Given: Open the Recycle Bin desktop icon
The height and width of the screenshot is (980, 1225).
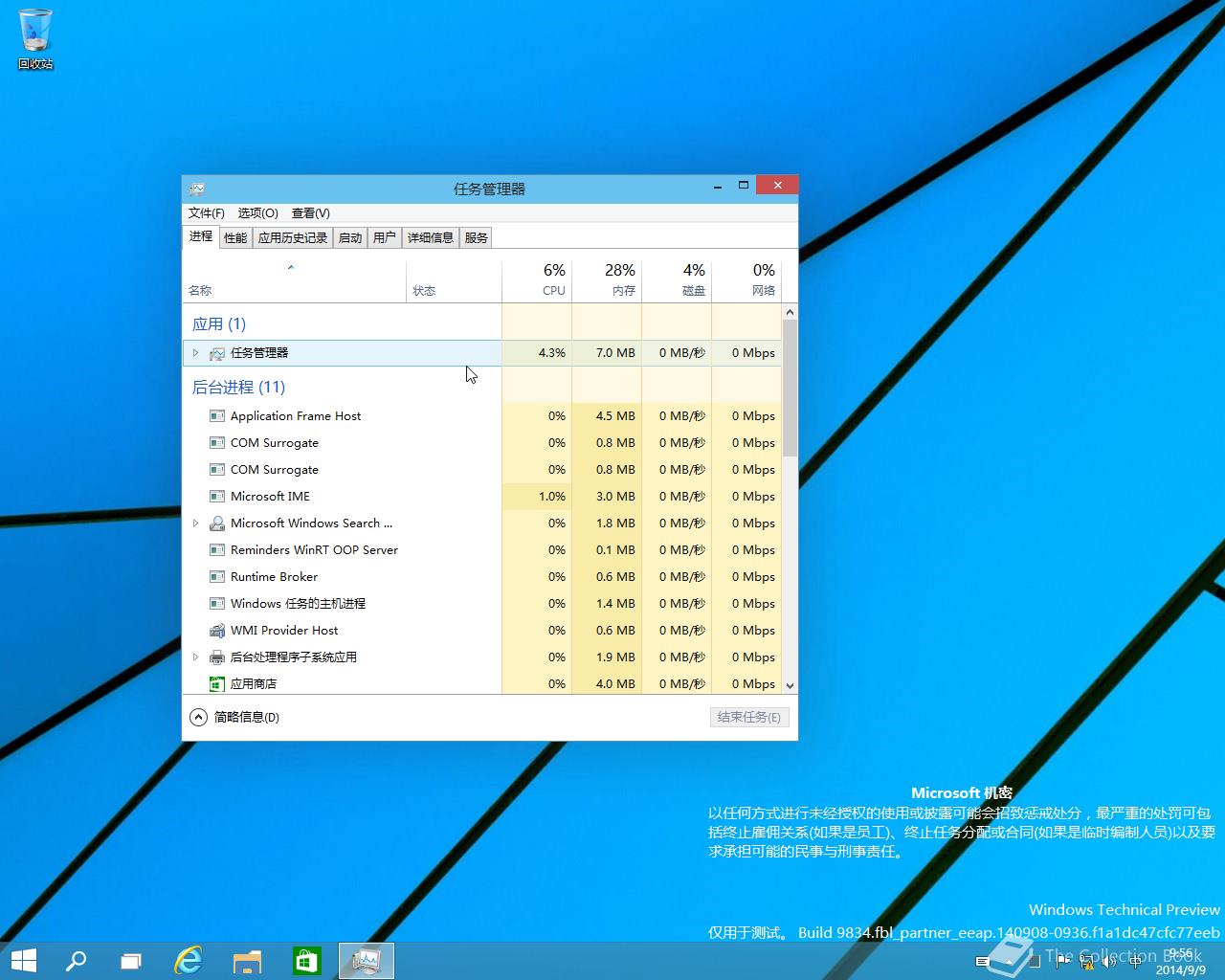Looking at the screenshot, I should (35, 40).
